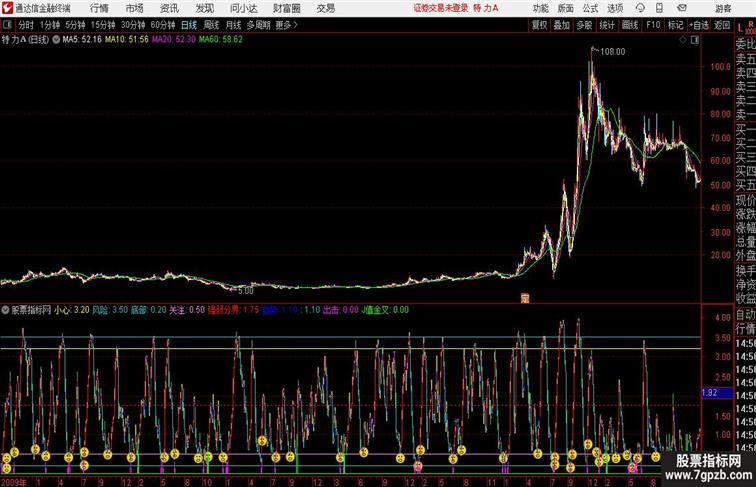Toggle the left panel icon beside 分时
This screenshot has height=487, width=756.
point(7,25)
